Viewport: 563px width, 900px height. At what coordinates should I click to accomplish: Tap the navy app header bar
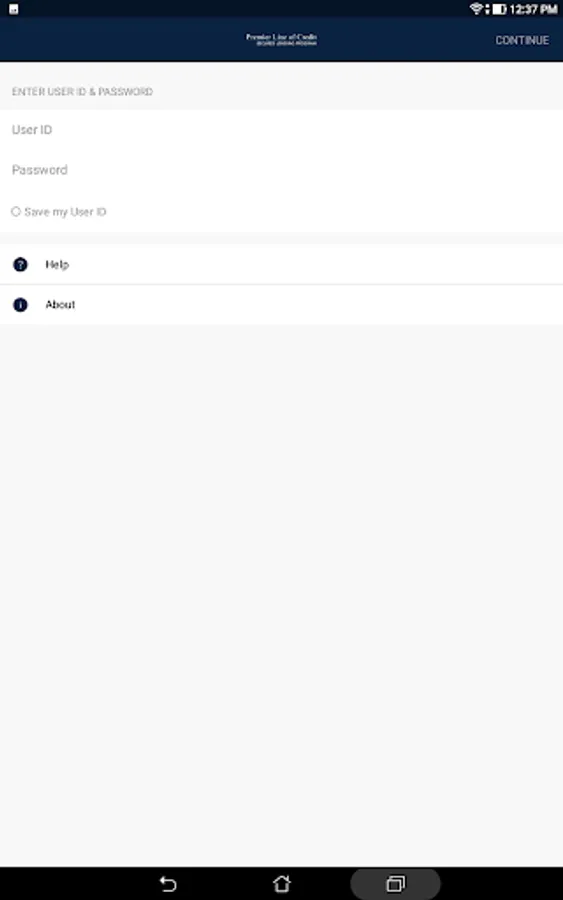(x=281, y=39)
